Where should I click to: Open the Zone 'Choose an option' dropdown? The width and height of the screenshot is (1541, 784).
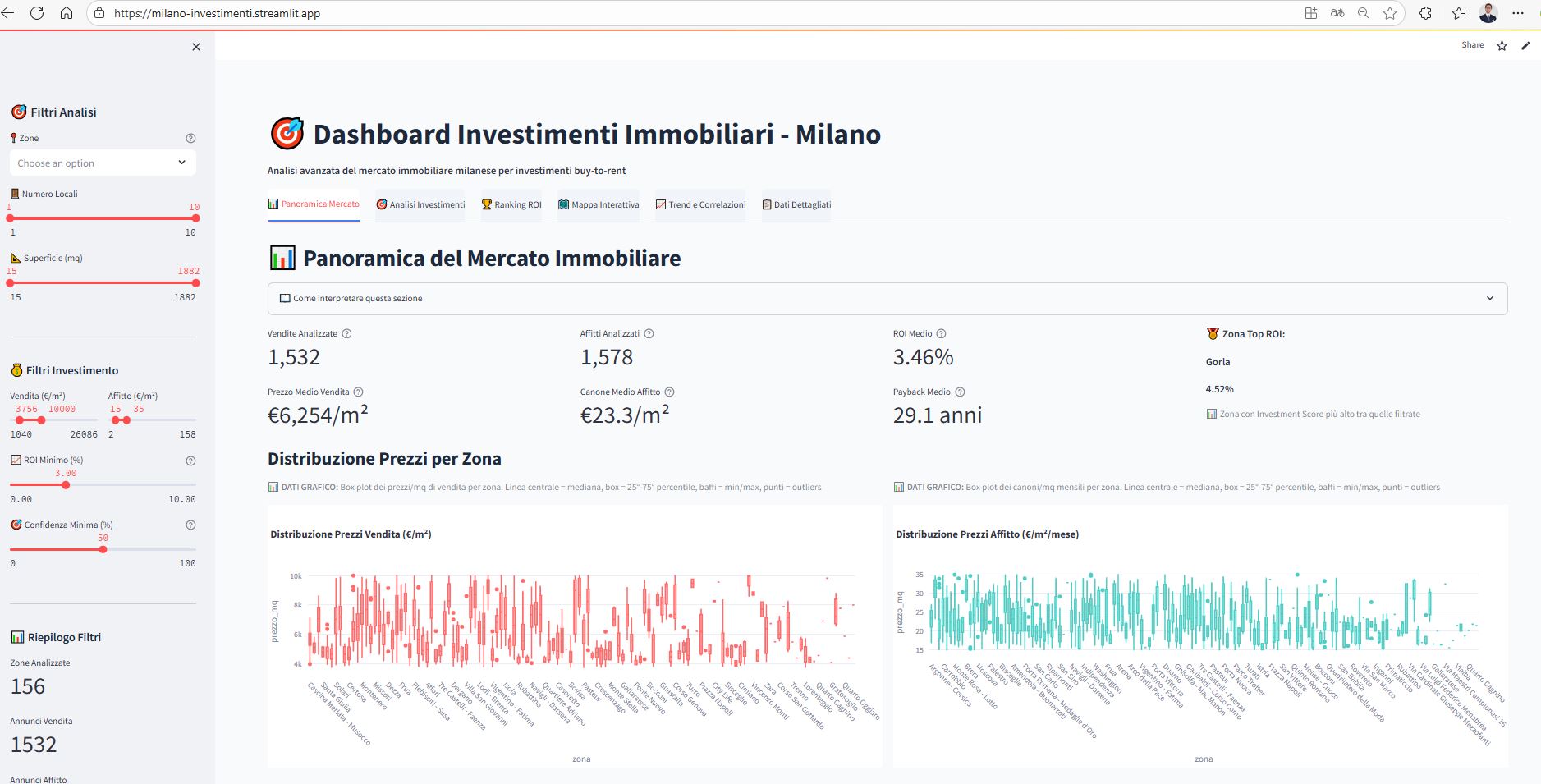[103, 163]
